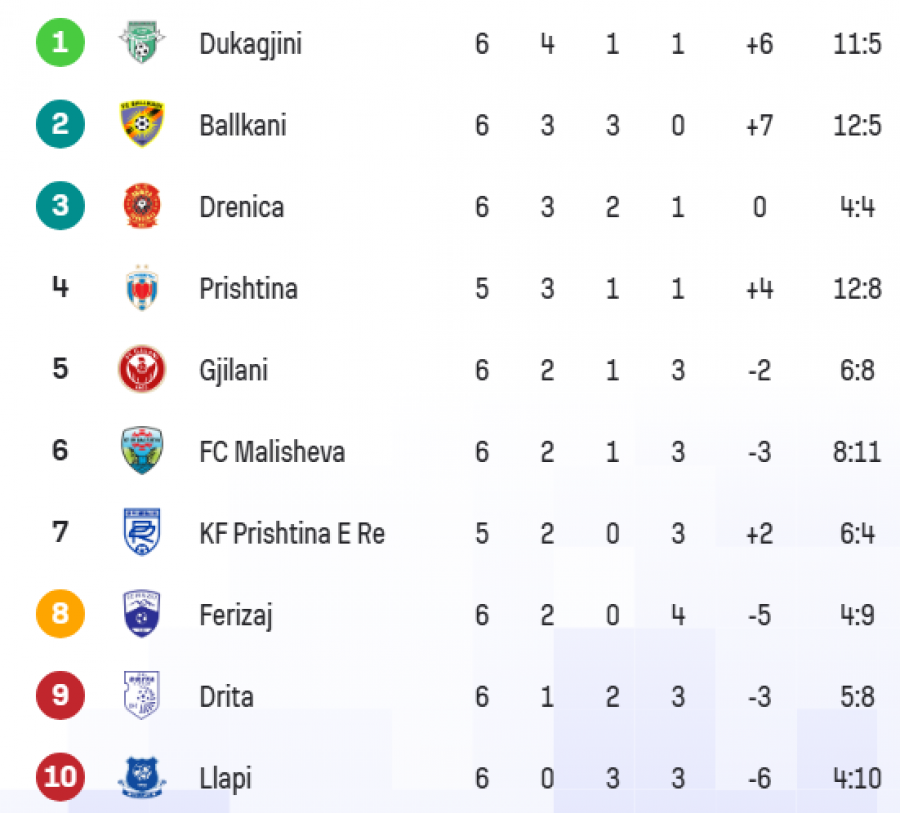This screenshot has width=900, height=813.
Task: Click Ballkani's +7 goal difference
Action: pos(759,125)
